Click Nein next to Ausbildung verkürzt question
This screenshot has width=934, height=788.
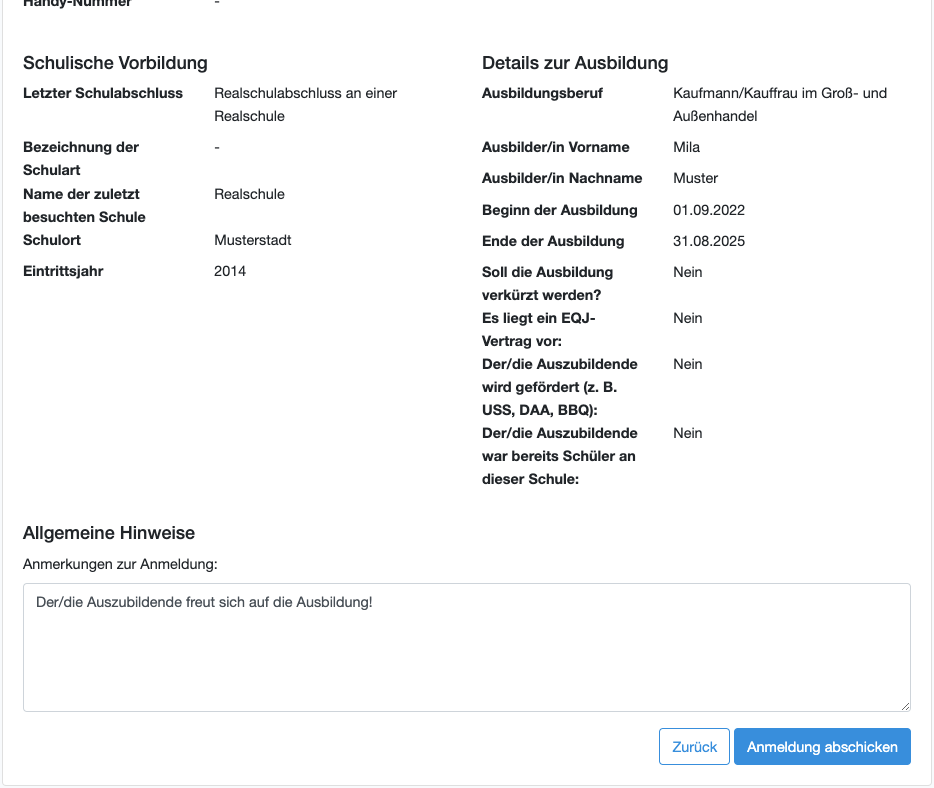click(x=688, y=272)
